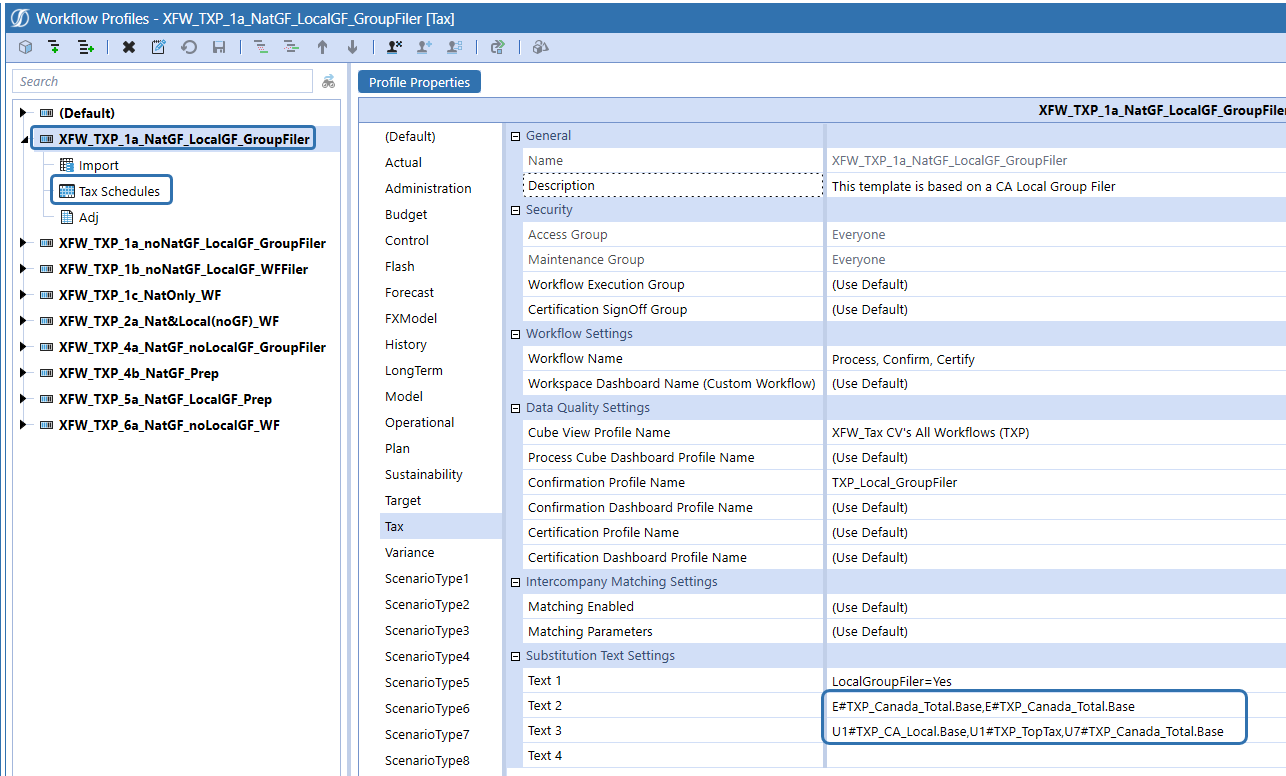Screen dimensions: 1286x776
Task: Click the Save icon in the toolbar
Action: pyautogui.click(x=219, y=47)
